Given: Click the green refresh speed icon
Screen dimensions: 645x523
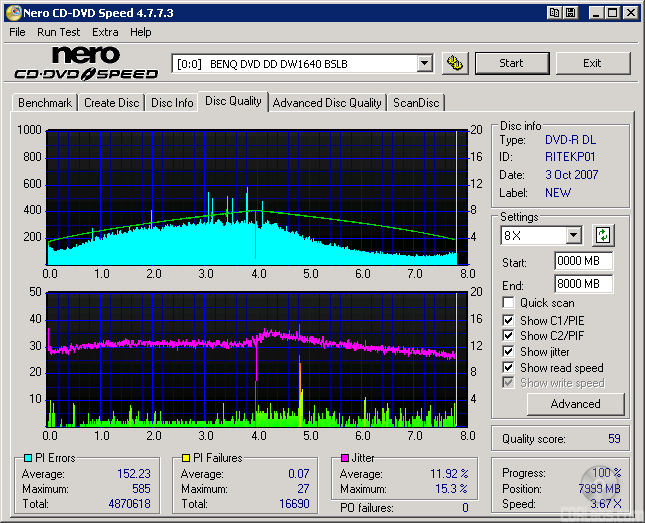Looking at the screenshot, I should coord(602,236).
